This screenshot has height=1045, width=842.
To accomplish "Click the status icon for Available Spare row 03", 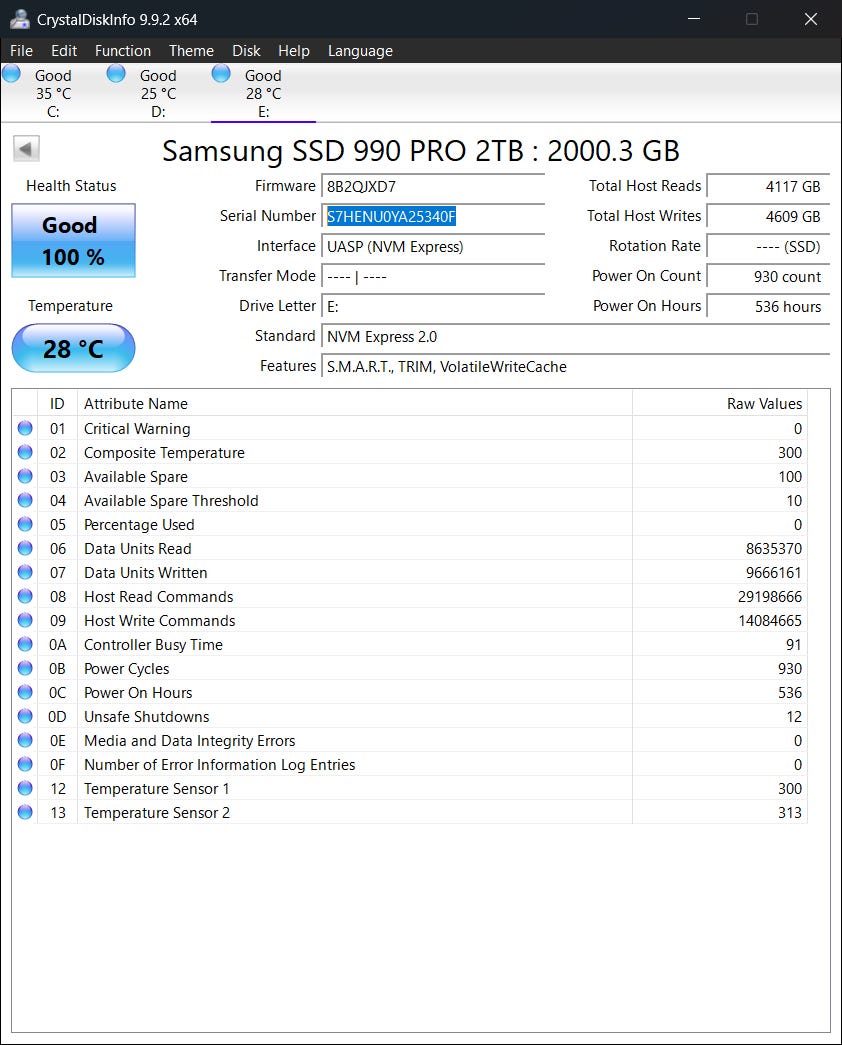I will pos(25,476).
